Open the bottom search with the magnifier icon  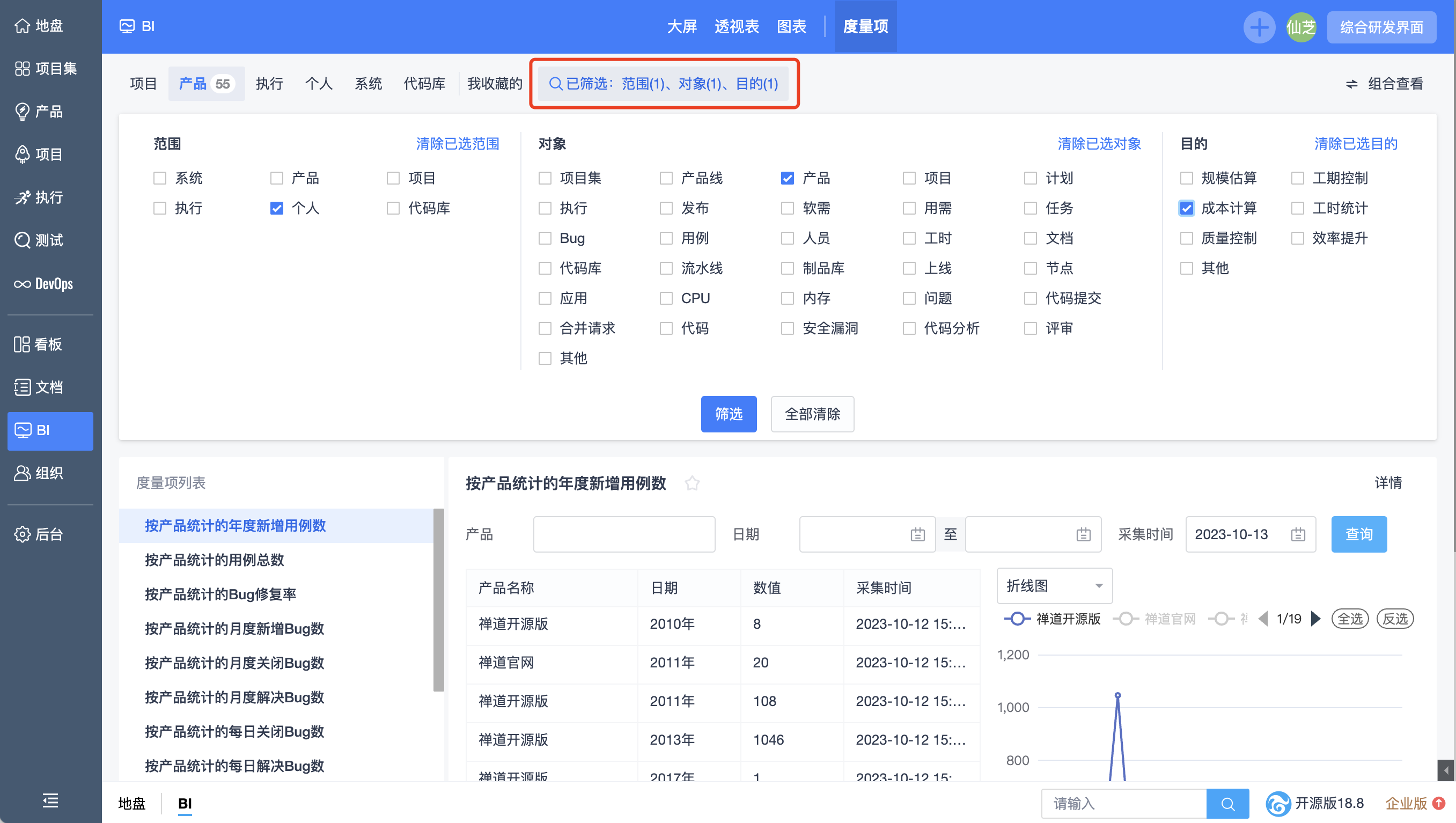1226,803
